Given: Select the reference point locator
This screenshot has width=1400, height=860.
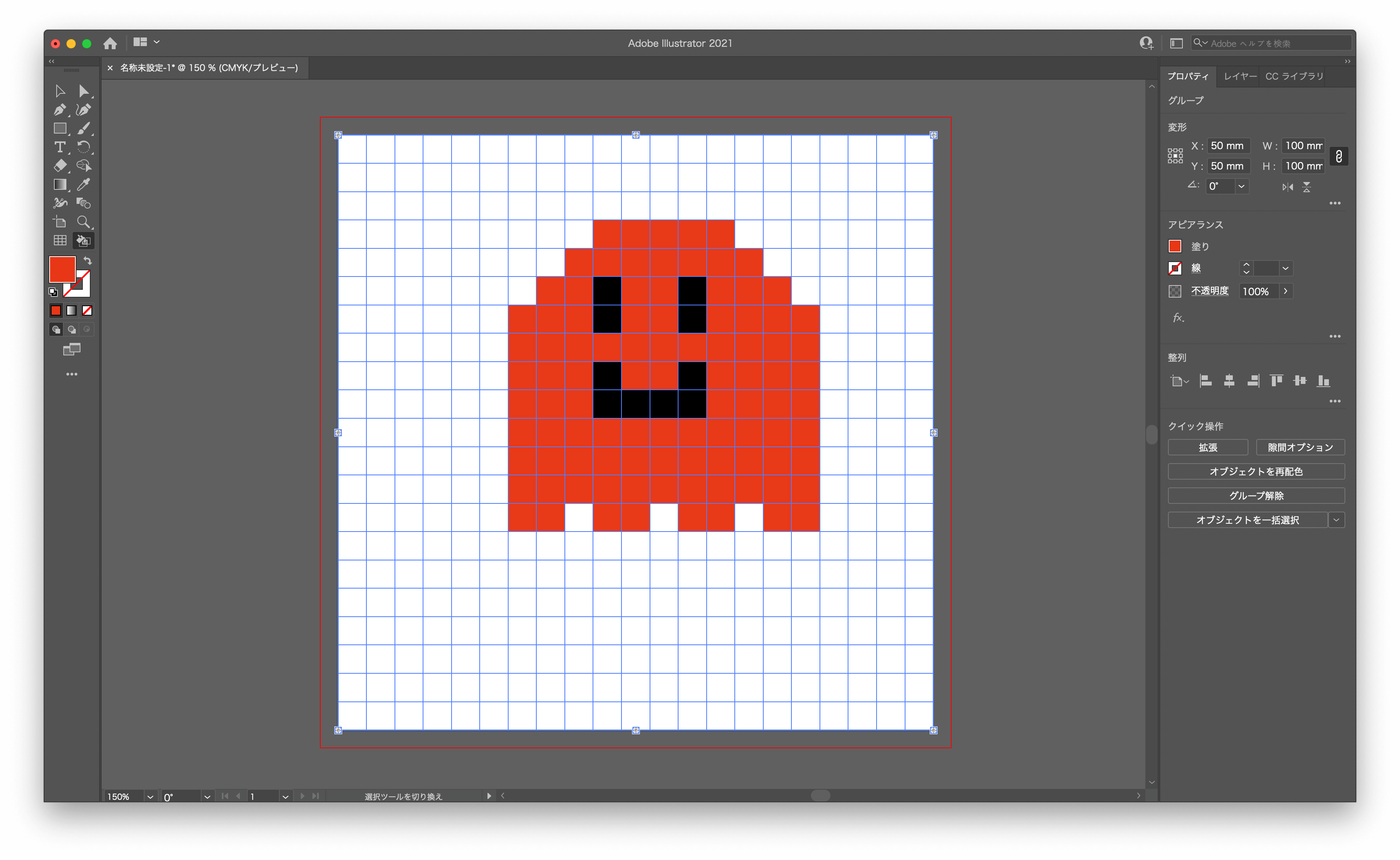Looking at the screenshot, I should pos(1175,156).
